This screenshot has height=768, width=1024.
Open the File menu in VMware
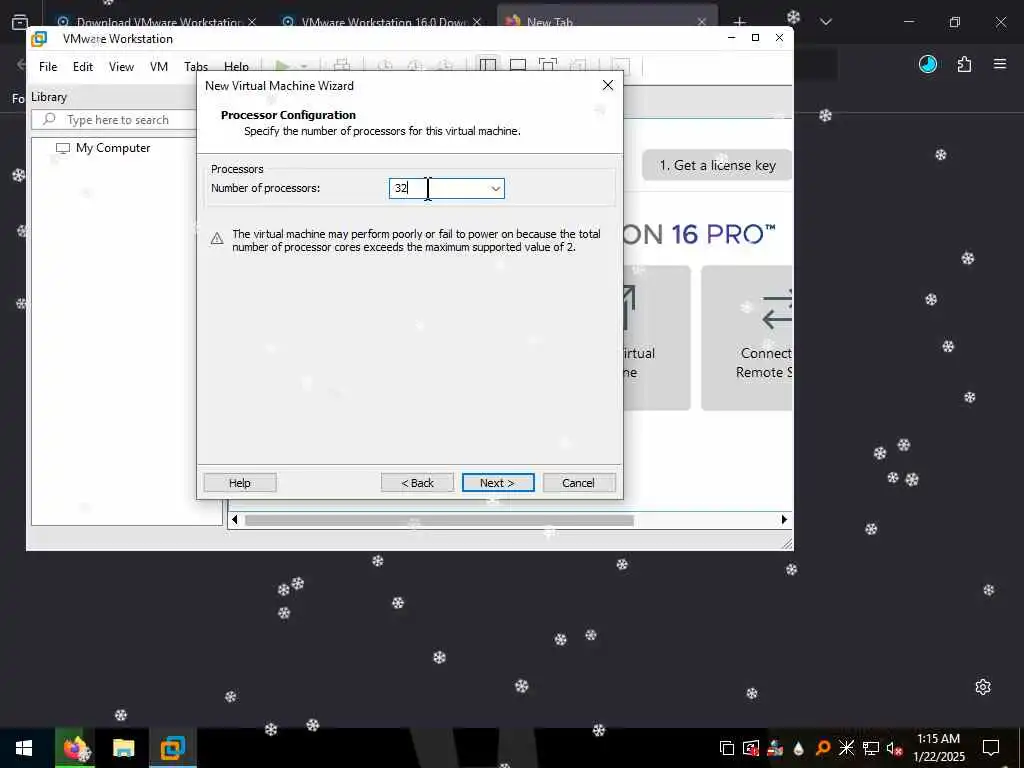pos(48,67)
